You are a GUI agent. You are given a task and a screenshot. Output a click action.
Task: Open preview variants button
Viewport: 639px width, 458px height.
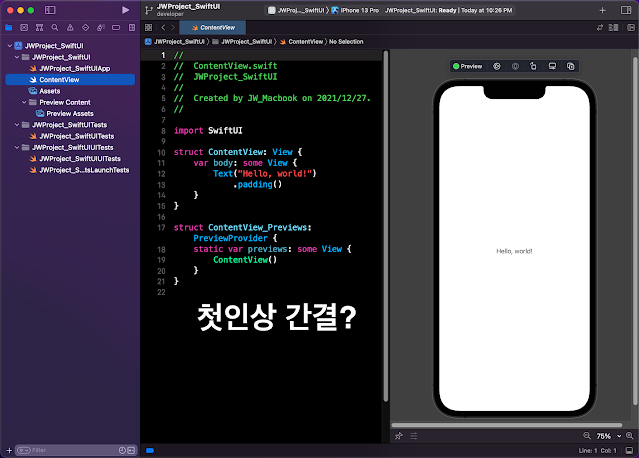point(515,66)
